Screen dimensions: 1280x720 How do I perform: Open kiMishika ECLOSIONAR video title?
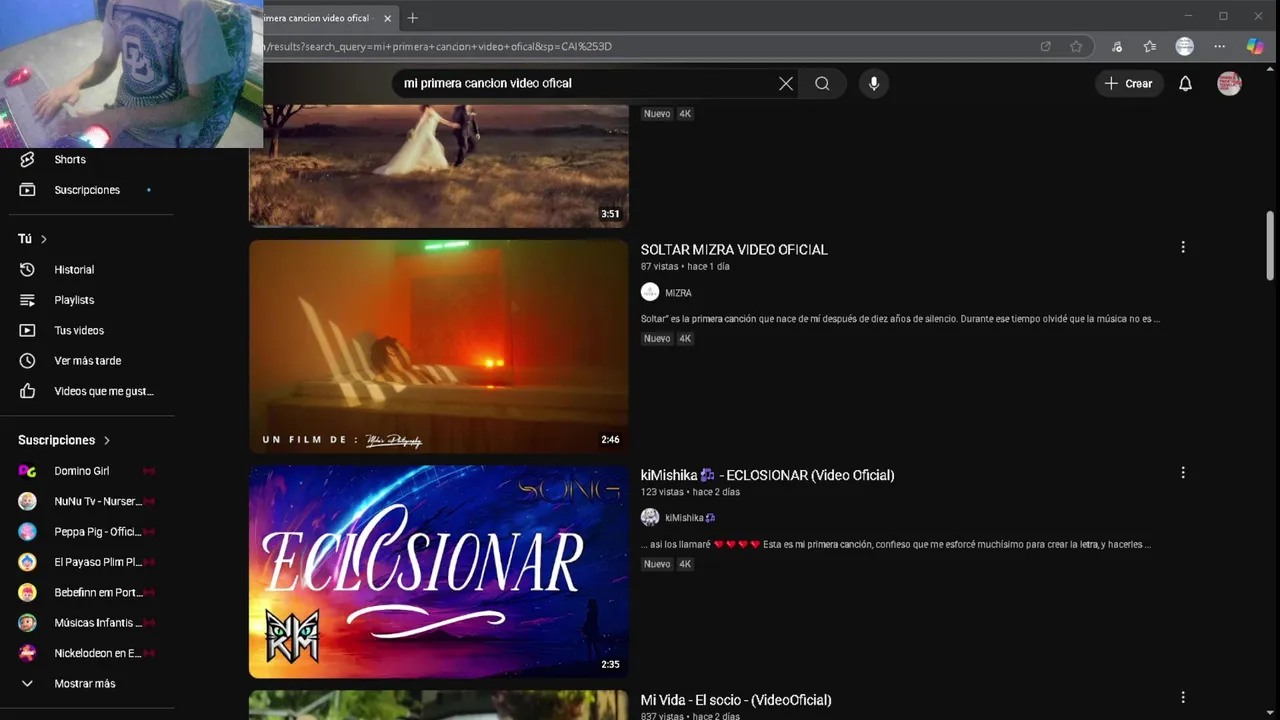767,475
